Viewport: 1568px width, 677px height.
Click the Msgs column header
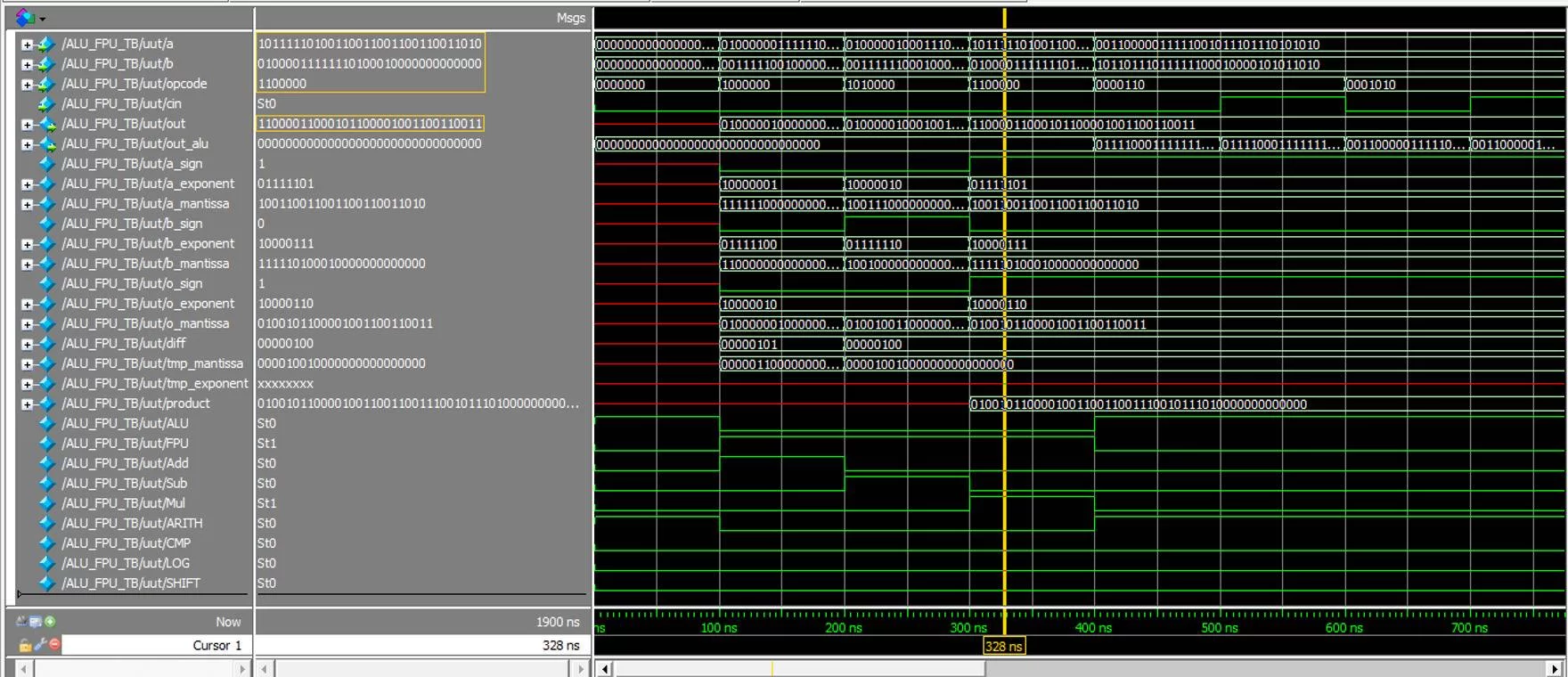(x=570, y=18)
